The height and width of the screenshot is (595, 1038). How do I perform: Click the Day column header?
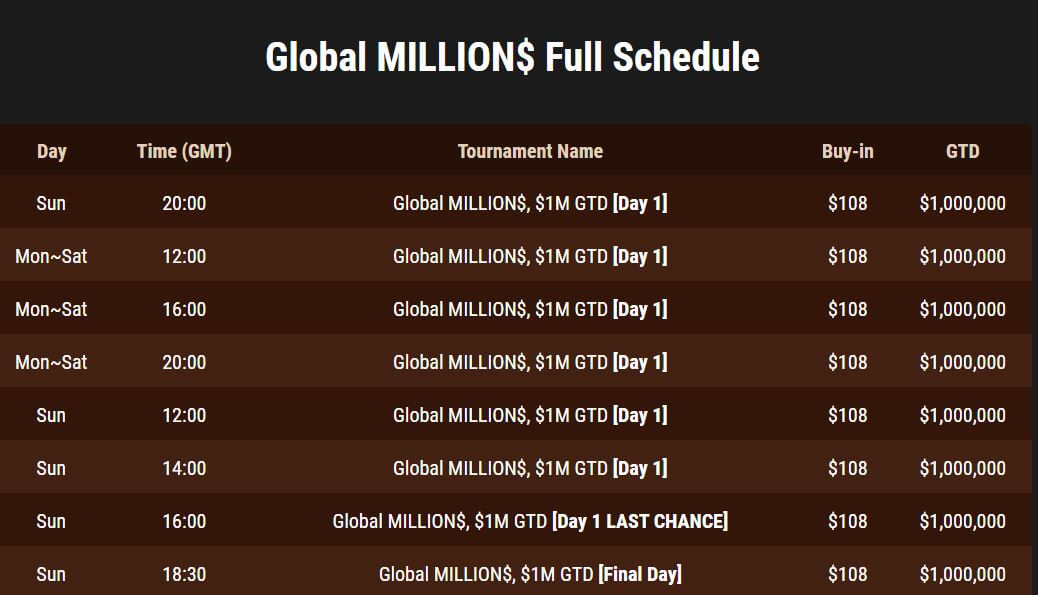coord(51,151)
